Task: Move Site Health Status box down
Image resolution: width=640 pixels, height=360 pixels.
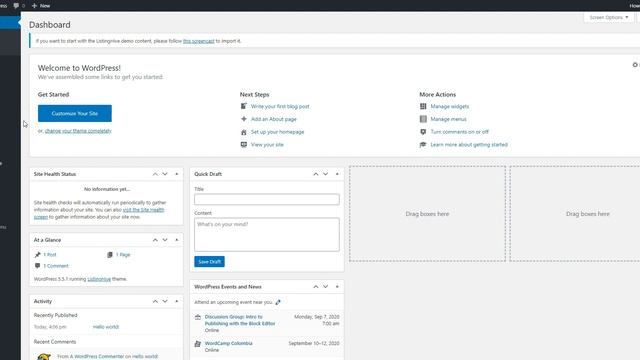Action: tap(165, 174)
